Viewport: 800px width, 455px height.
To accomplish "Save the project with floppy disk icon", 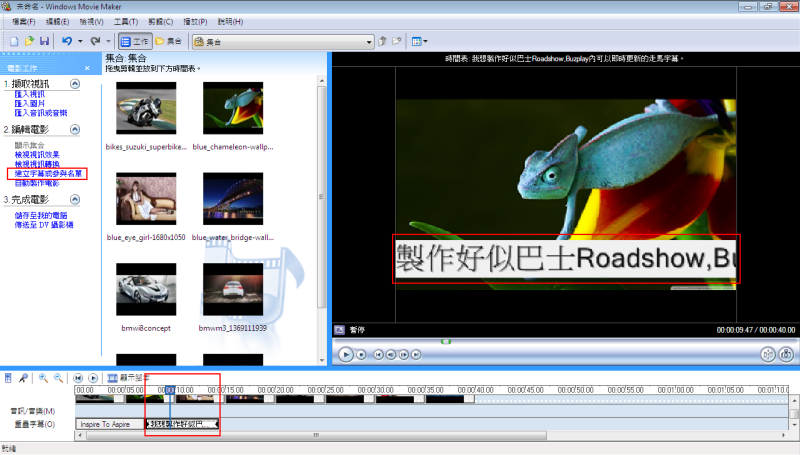I will click(x=44, y=41).
